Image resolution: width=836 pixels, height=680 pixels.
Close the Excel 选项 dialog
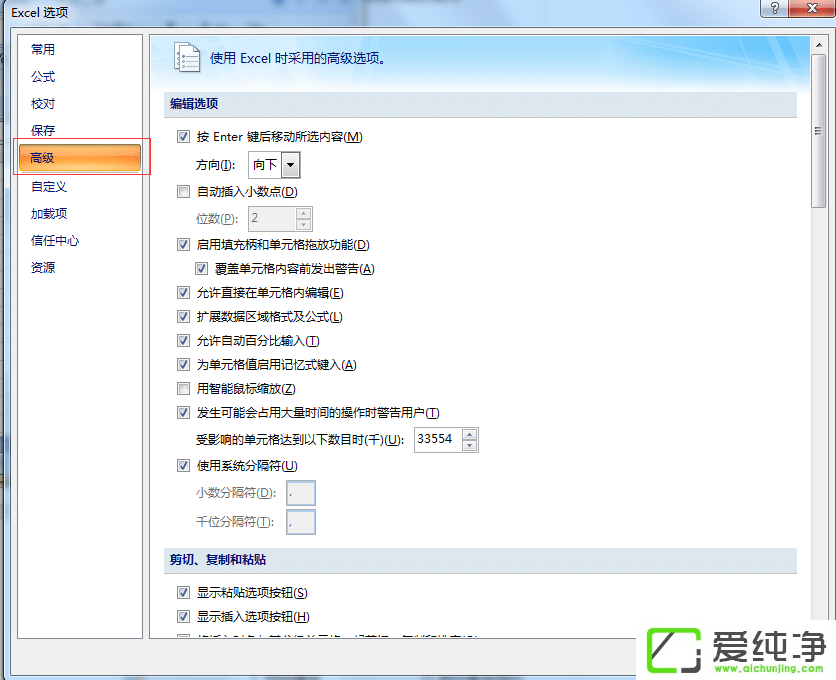click(x=811, y=7)
